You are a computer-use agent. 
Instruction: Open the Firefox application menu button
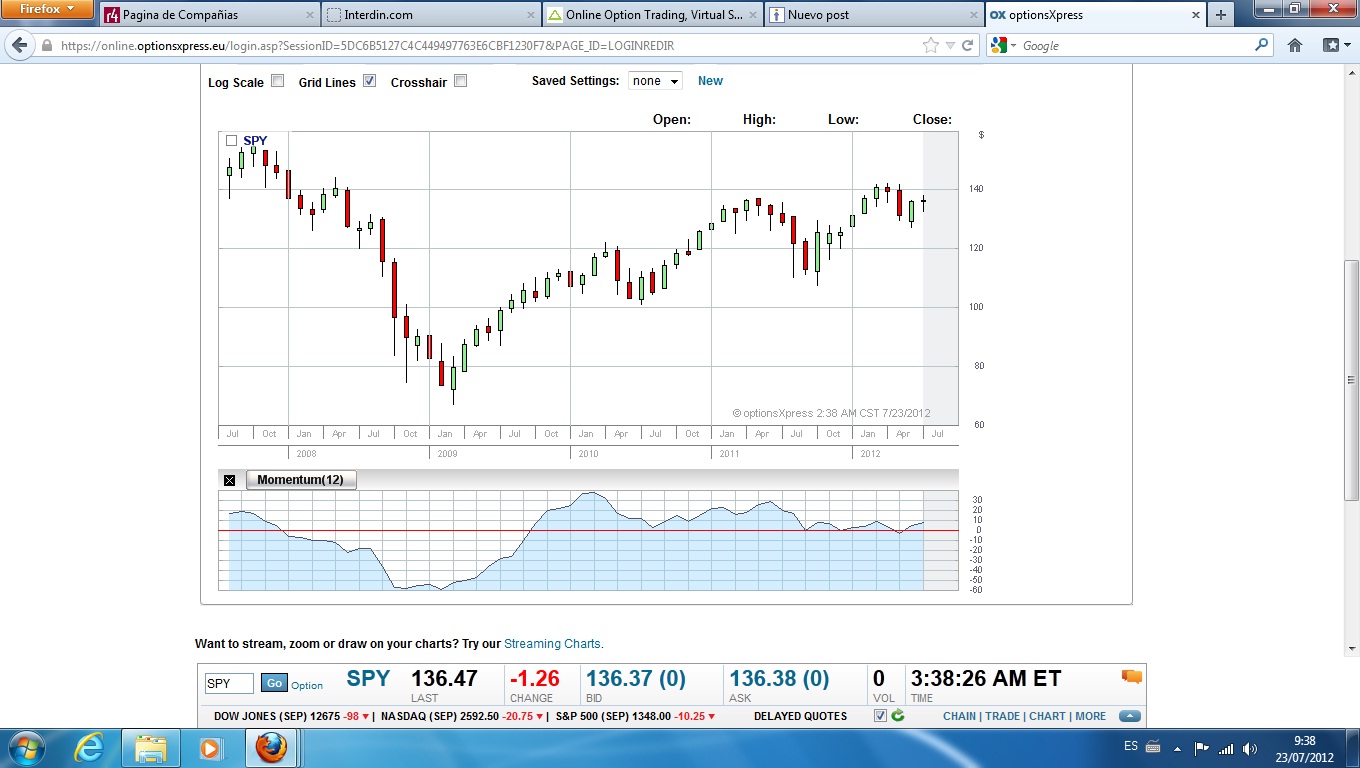[x=48, y=9]
